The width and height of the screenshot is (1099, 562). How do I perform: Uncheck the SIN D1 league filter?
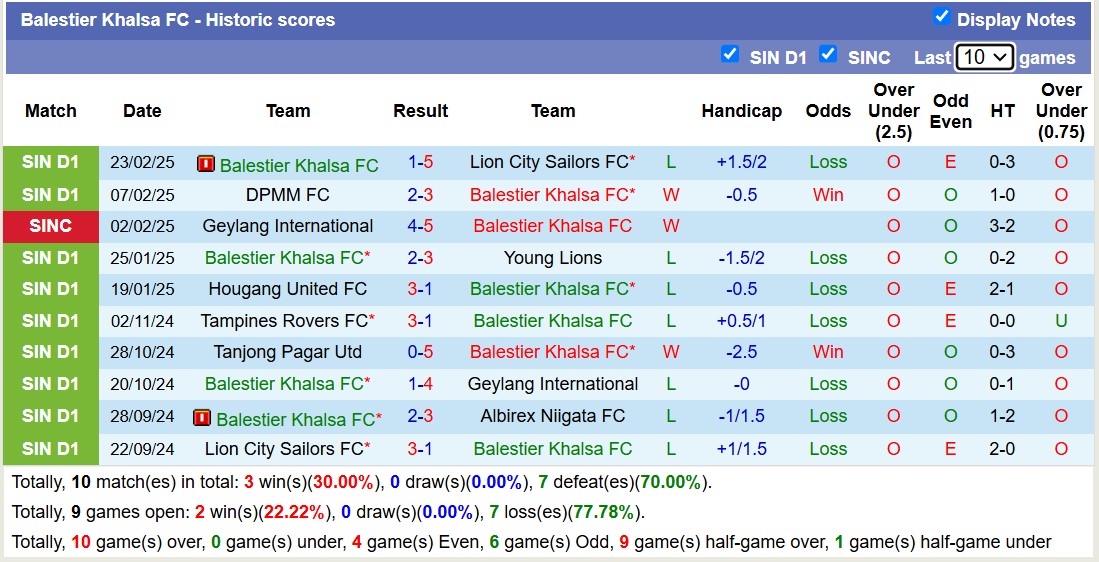pos(730,54)
